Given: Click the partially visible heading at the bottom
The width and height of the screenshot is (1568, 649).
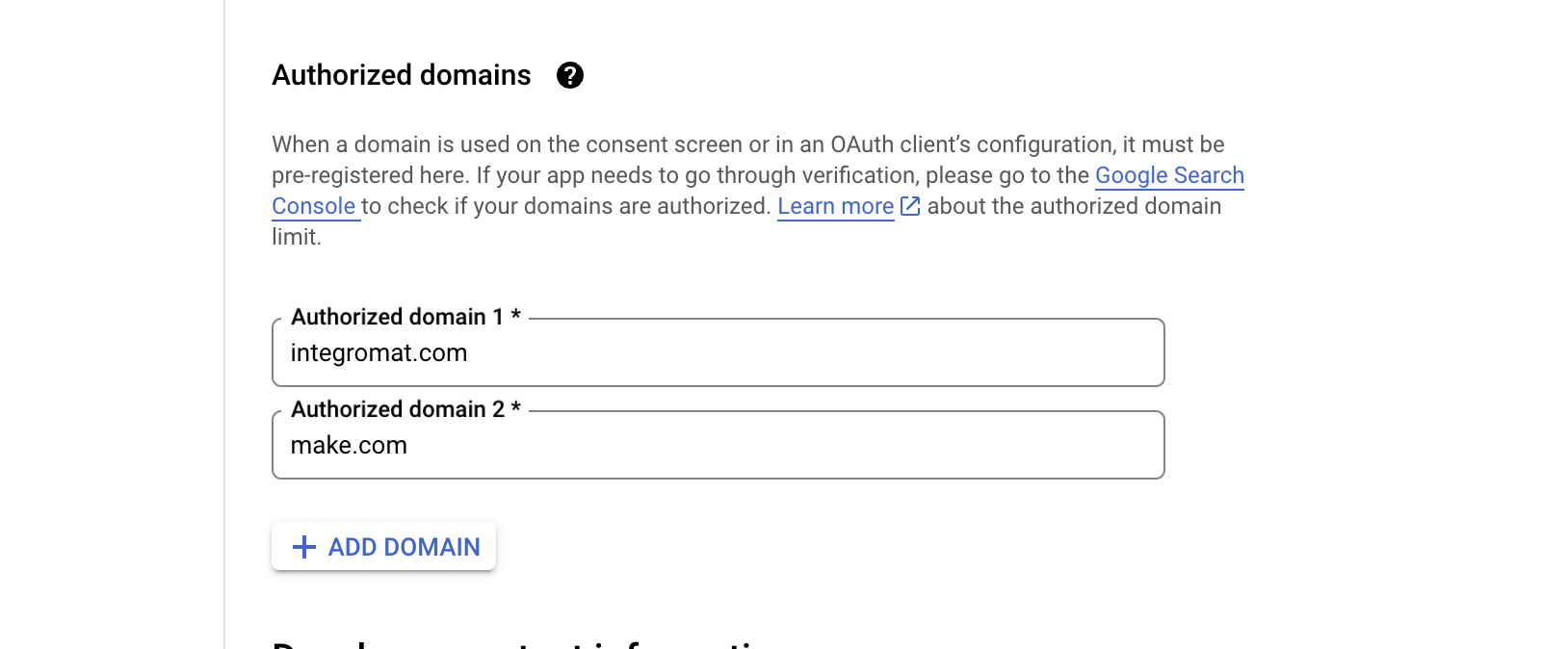Looking at the screenshot, I should click(520, 643).
